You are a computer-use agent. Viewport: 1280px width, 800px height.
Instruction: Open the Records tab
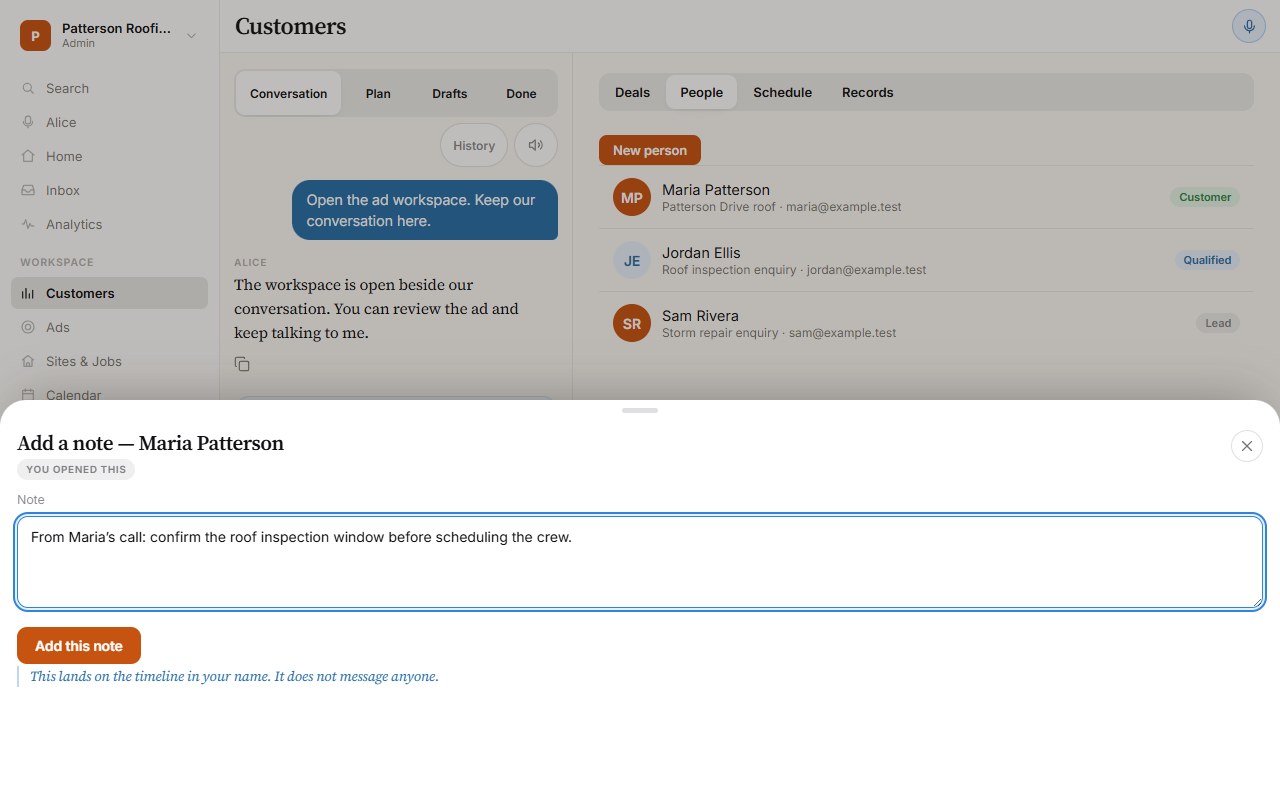pos(867,92)
